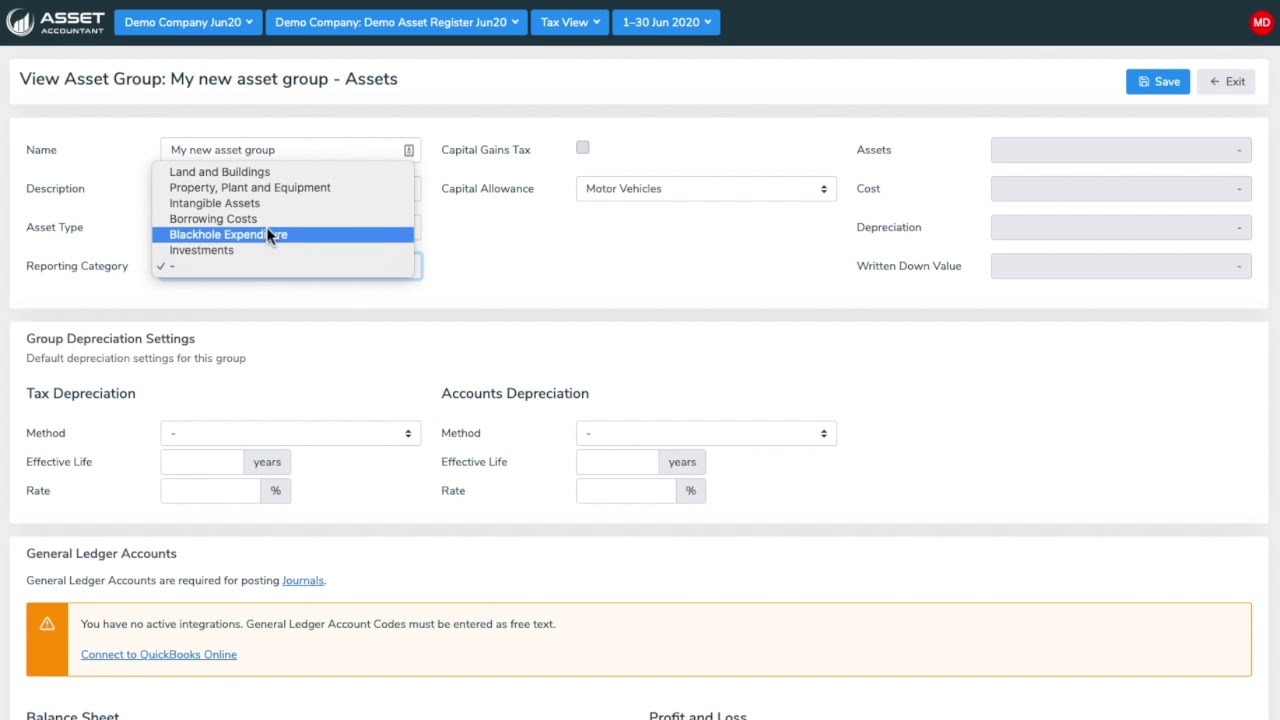Open the Journals link

(303, 581)
